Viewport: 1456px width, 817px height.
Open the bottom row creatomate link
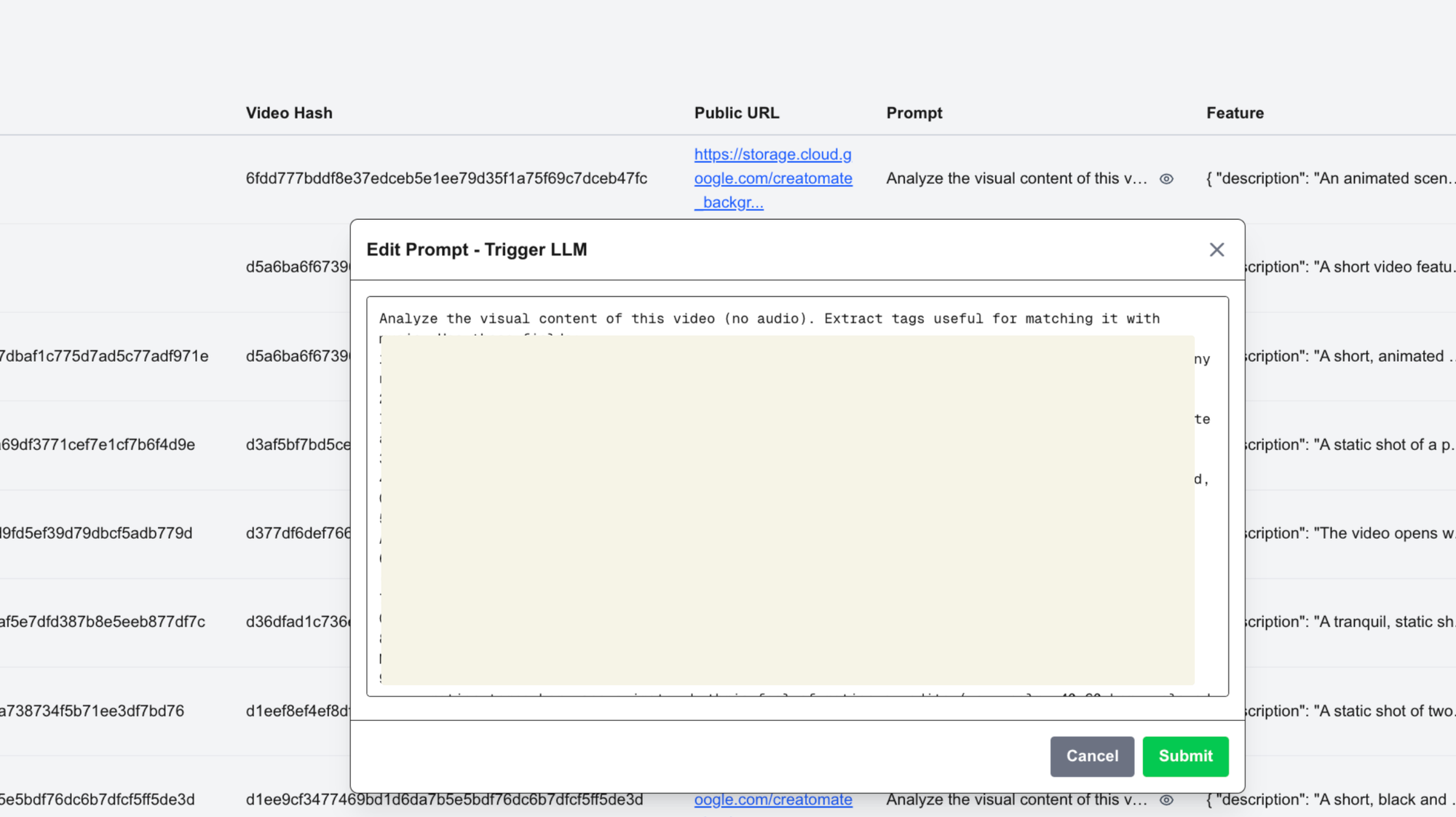click(772, 800)
